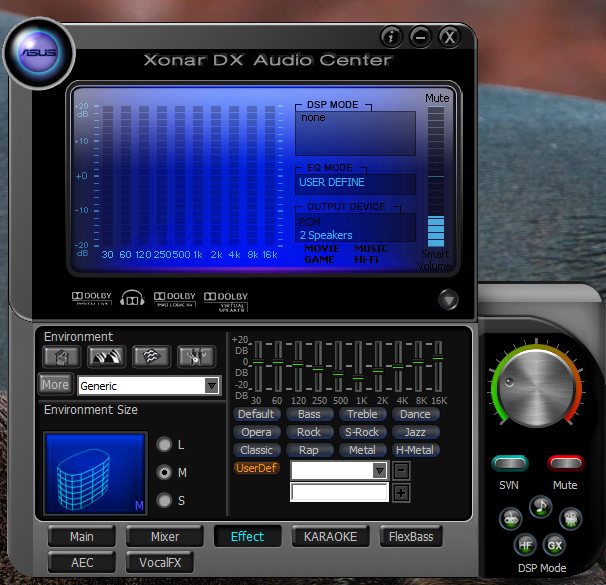Switch to the KARAOKE tab
Screen dimensions: 606x585
tap(330, 536)
